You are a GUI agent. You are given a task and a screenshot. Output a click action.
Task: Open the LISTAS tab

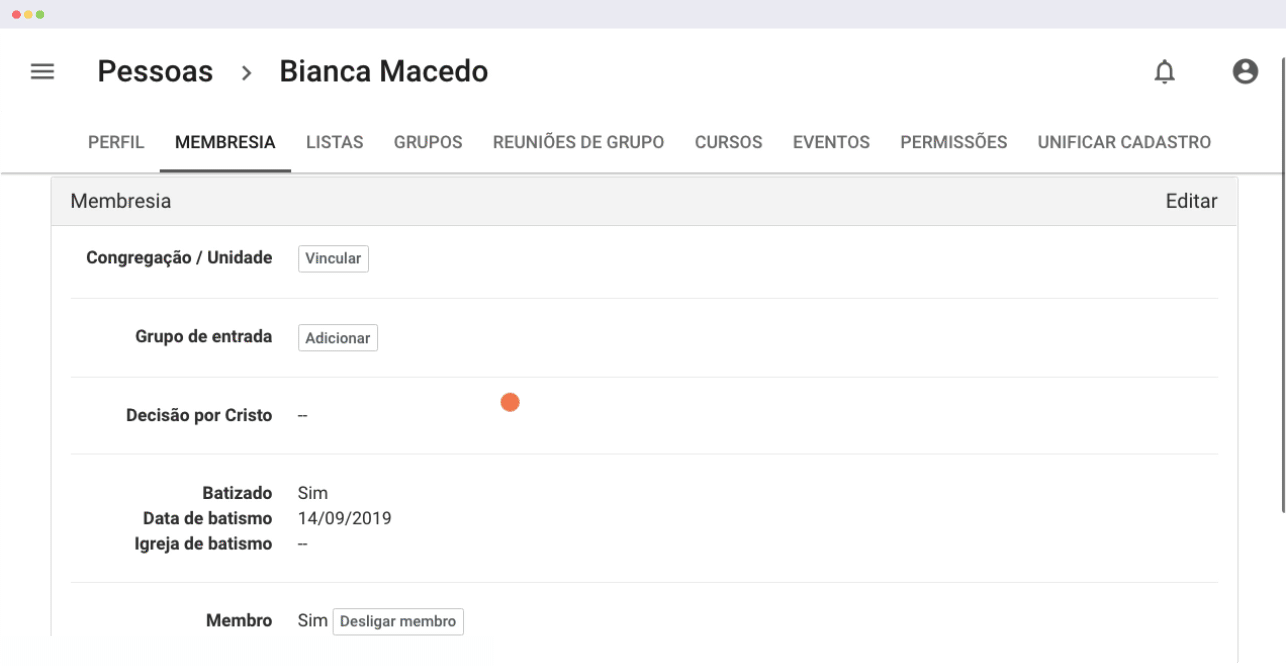click(x=335, y=142)
